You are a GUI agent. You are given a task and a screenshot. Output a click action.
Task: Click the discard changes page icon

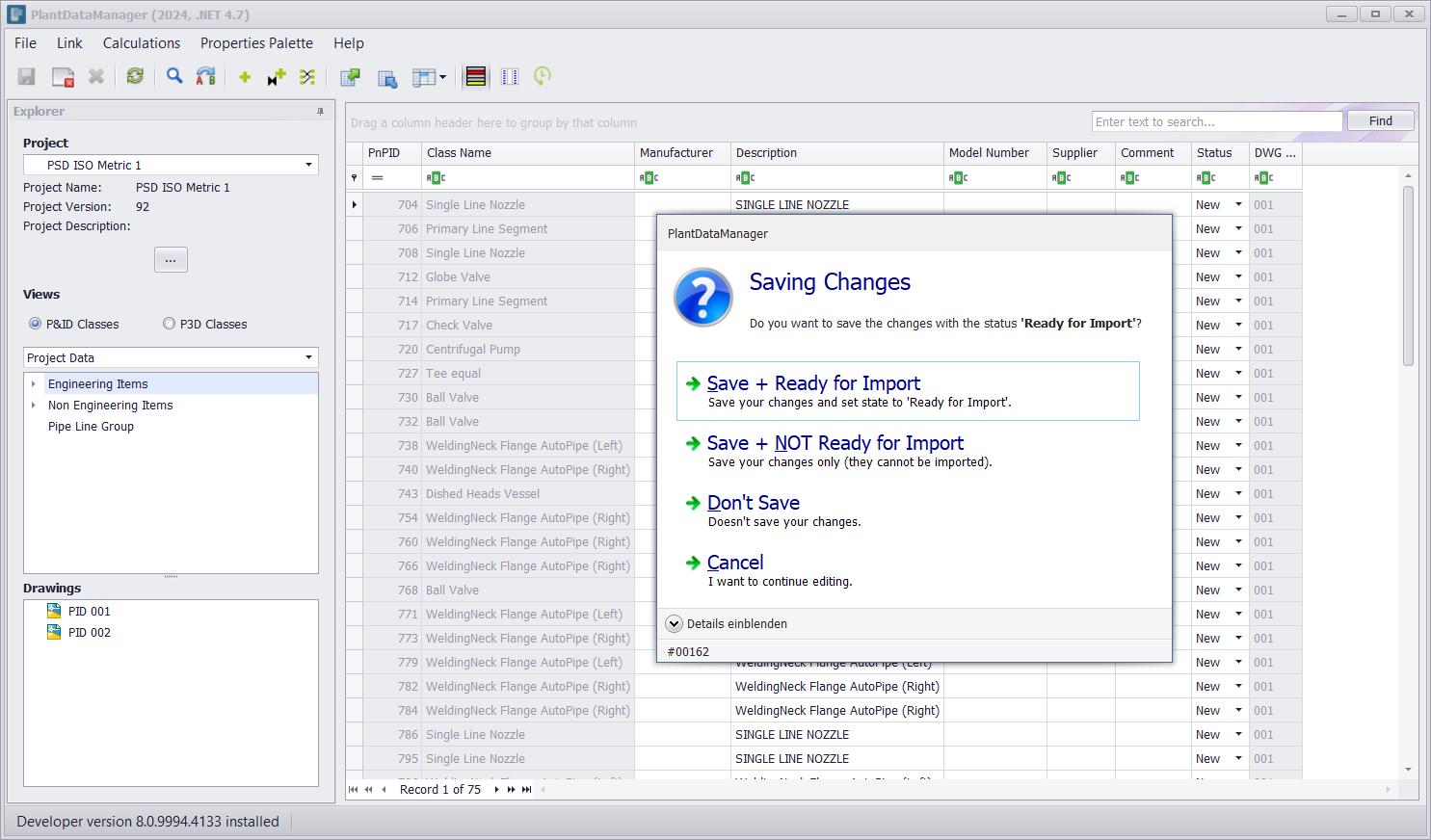(x=63, y=77)
